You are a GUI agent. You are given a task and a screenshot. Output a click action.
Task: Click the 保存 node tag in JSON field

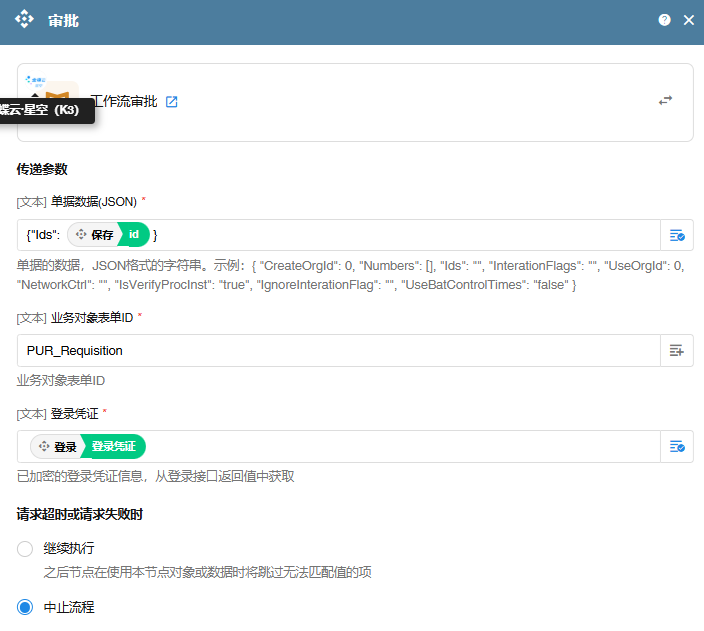pyautogui.click(x=93, y=235)
